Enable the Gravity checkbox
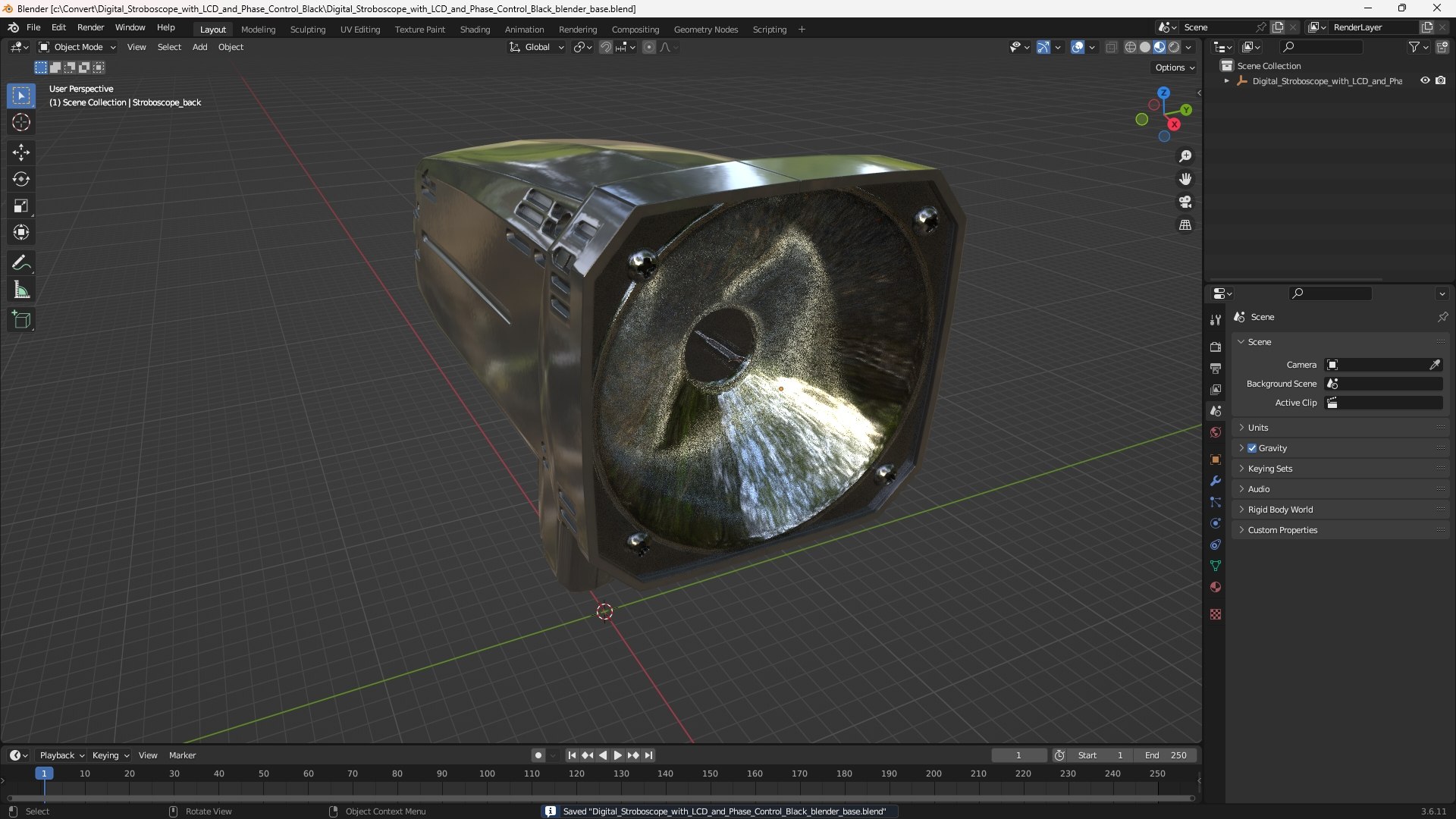The height and width of the screenshot is (819, 1456). click(x=1252, y=448)
